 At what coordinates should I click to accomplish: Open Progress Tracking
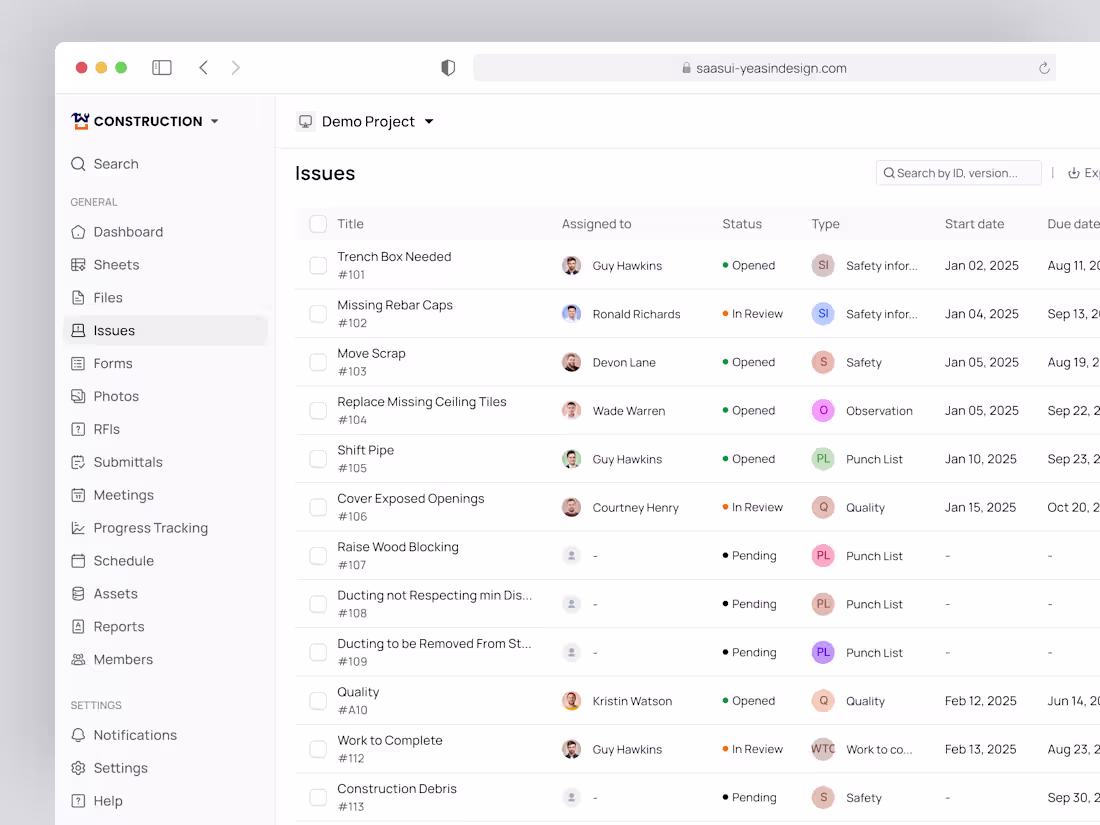(150, 527)
